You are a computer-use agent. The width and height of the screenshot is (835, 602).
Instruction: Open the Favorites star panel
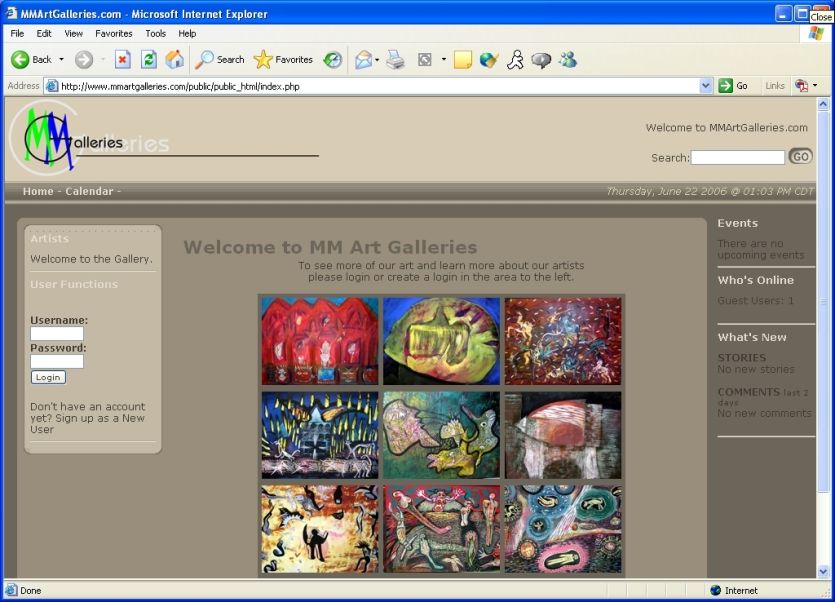pyautogui.click(x=283, y=60)
